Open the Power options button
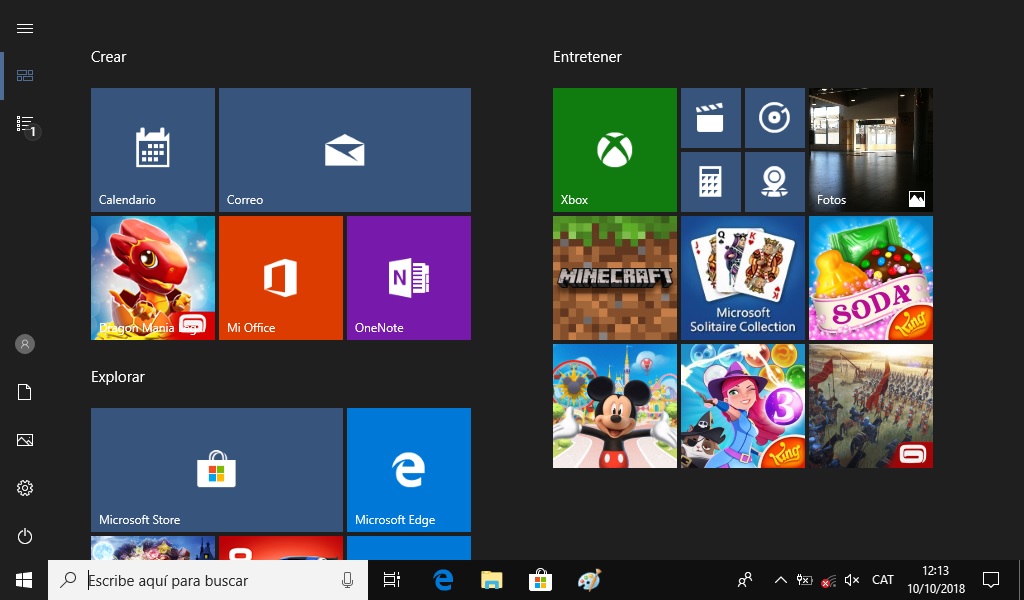The height and width of the screenshot is (600, 1024). click(25, 536)
